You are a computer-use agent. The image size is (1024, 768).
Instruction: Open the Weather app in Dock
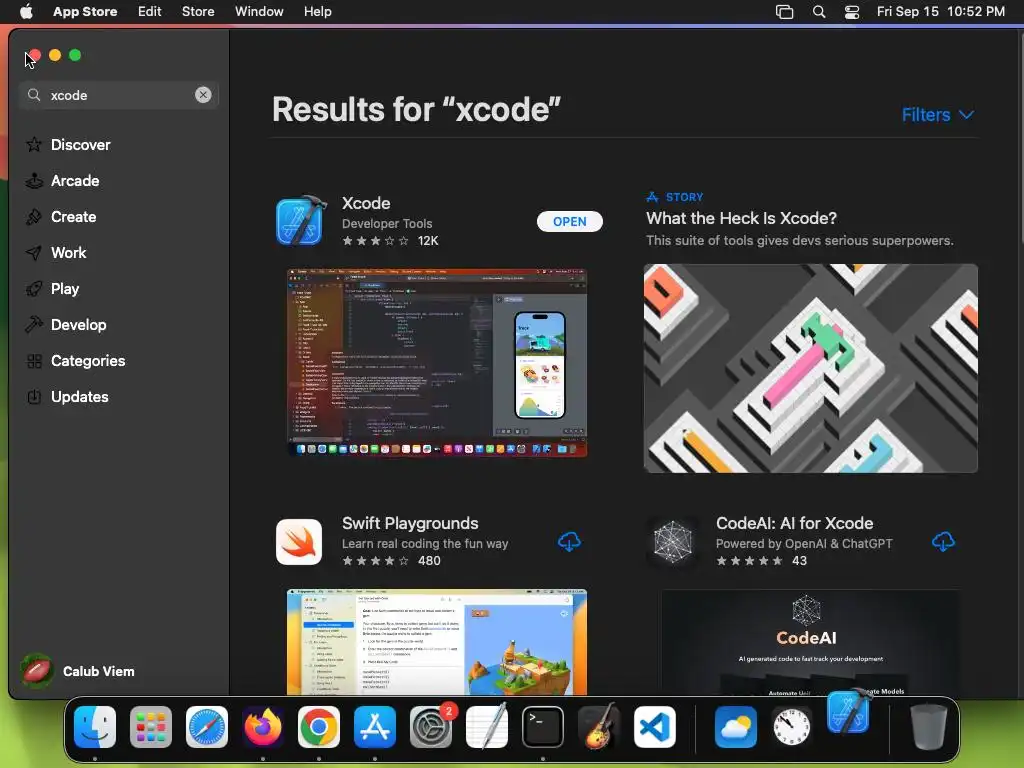tap(736, 727)
